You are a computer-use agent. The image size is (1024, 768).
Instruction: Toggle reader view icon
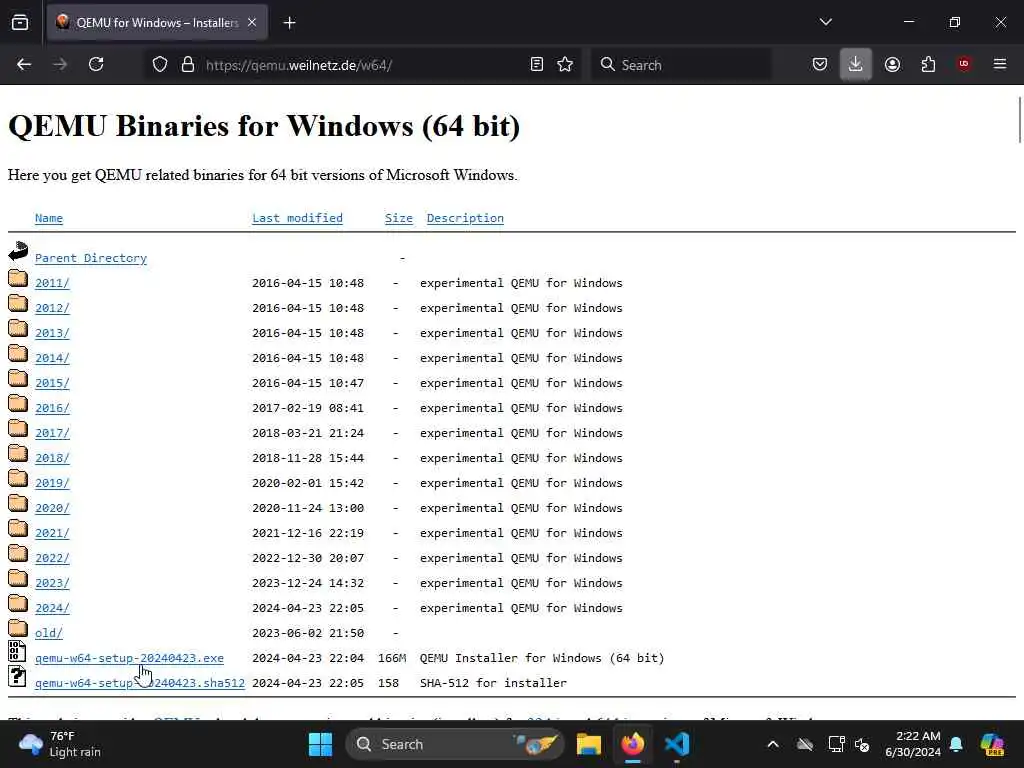click(x=537, y=65)
